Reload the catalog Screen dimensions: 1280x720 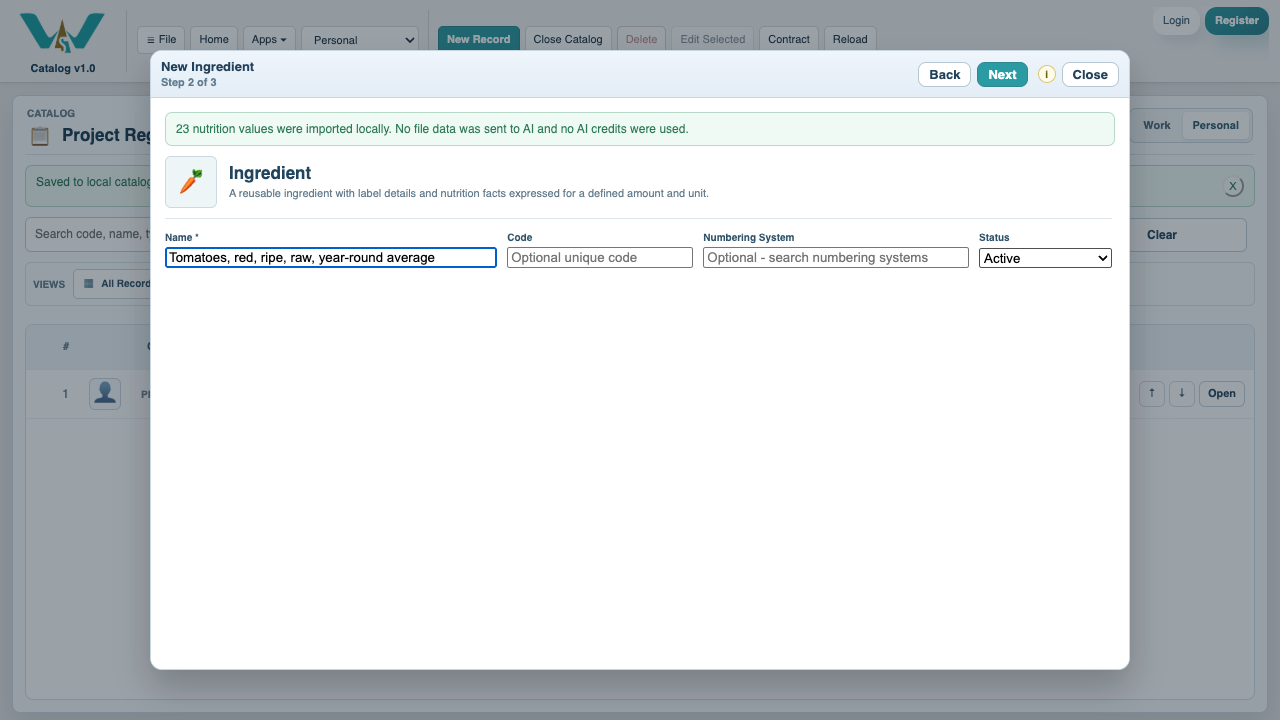(850, 40)
